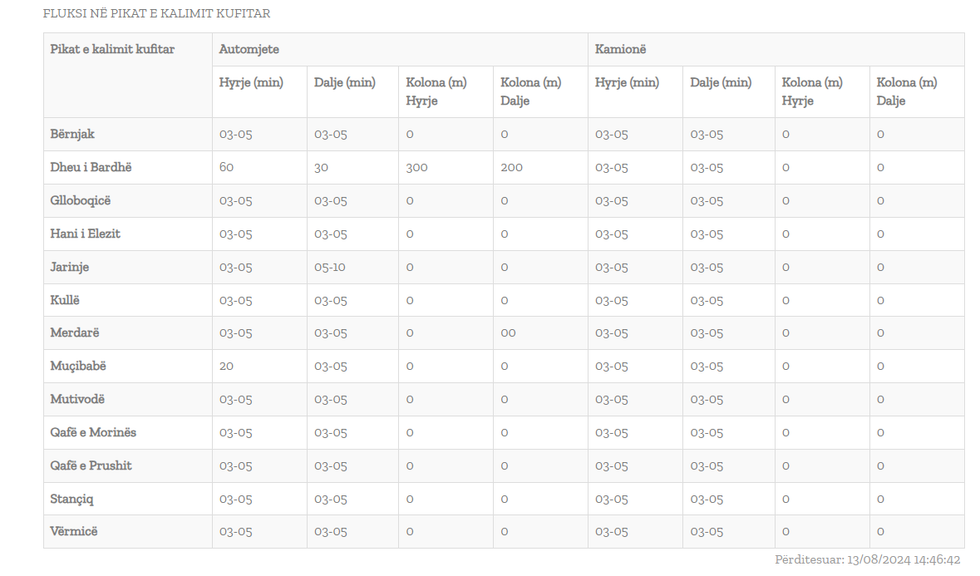Click the Qafë e Morinës row label
The height and width of the screenshot is (576, 980).
pyautogui.click(x=93, y=432)
